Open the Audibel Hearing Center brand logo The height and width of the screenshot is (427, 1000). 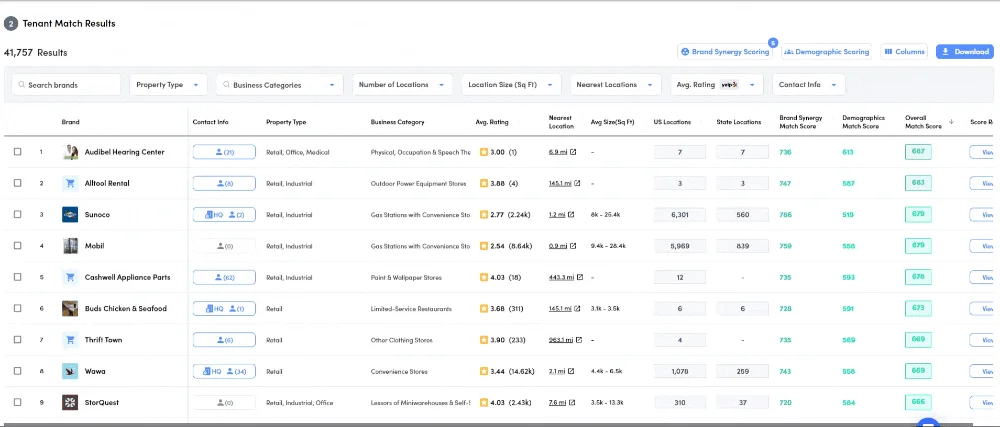pos(70,152)
